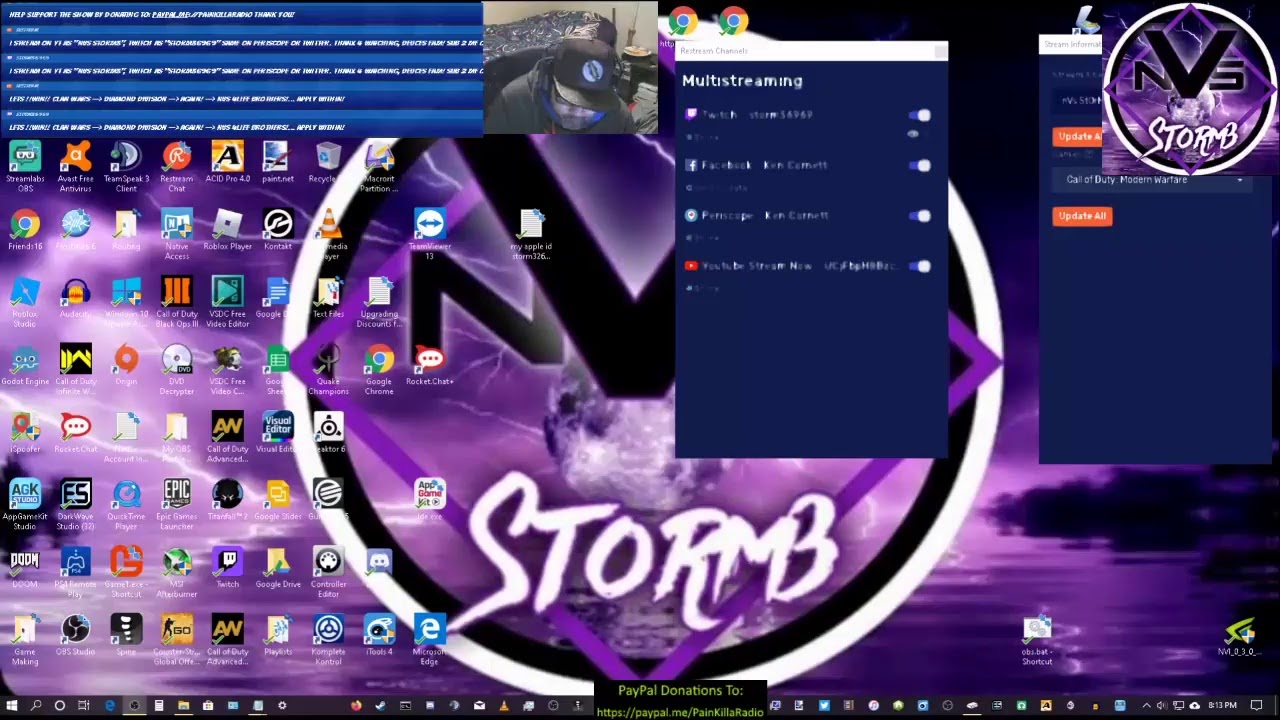Open the Godot Engine desktop icon
This screenshot has height=720, width=1280.
(25, 366)
